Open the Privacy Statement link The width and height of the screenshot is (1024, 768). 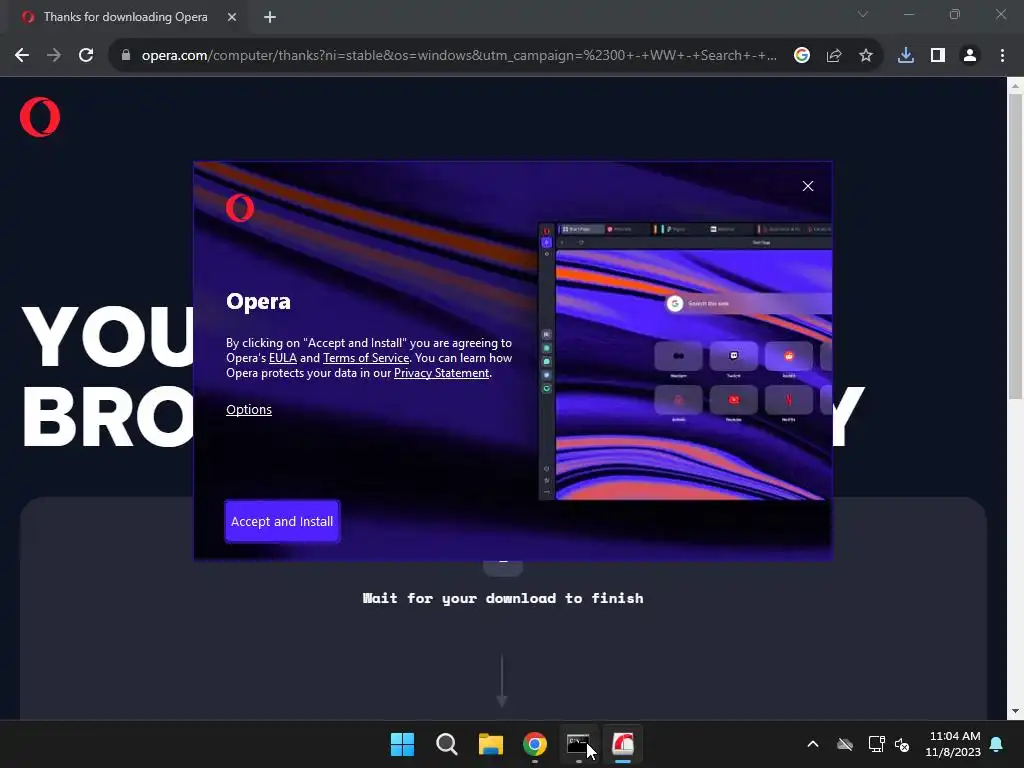tap(441, 373)
